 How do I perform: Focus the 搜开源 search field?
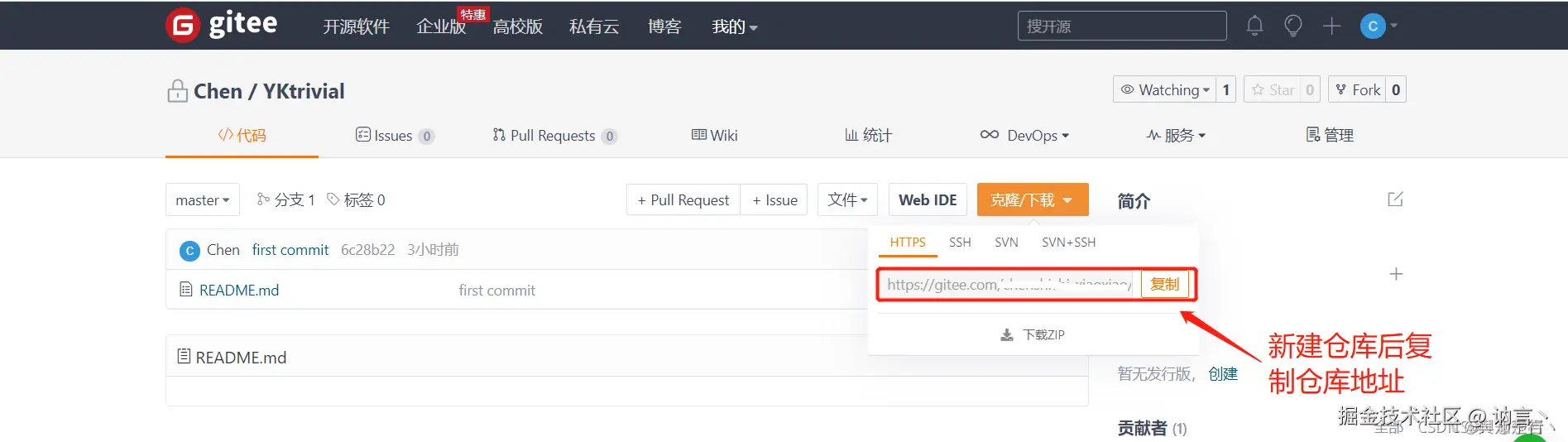[1122, 26]
